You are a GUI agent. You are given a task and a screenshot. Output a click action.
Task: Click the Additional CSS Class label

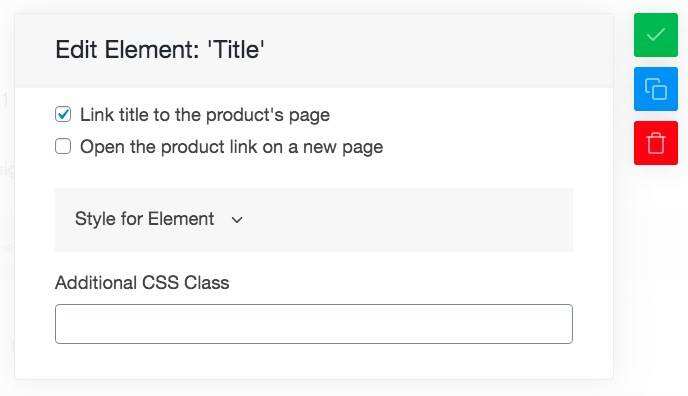tap(142, 283)
